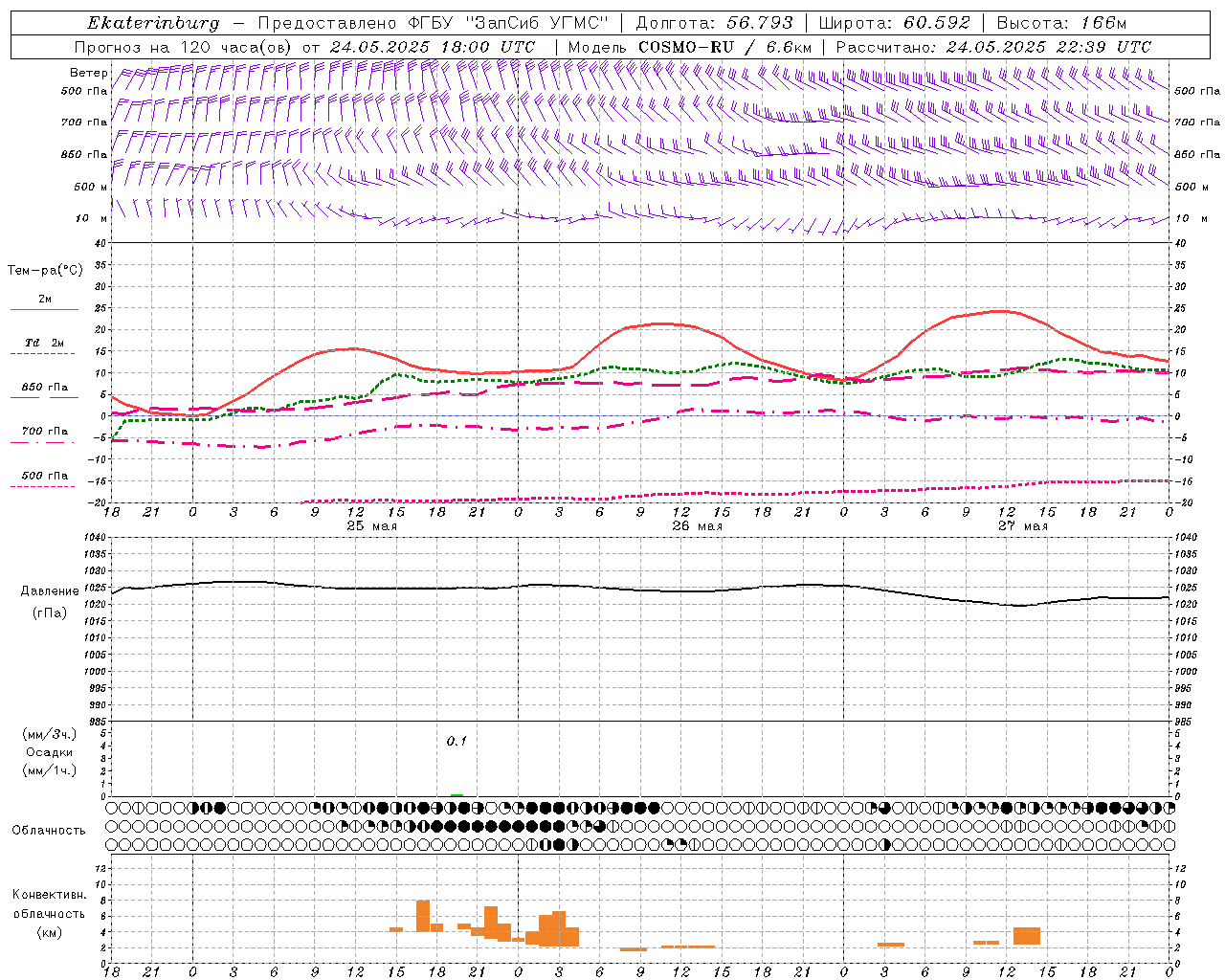
Task: Click the 'Тем-ра(°C)' temperature legend heading
Action: (x=45, y=271)
